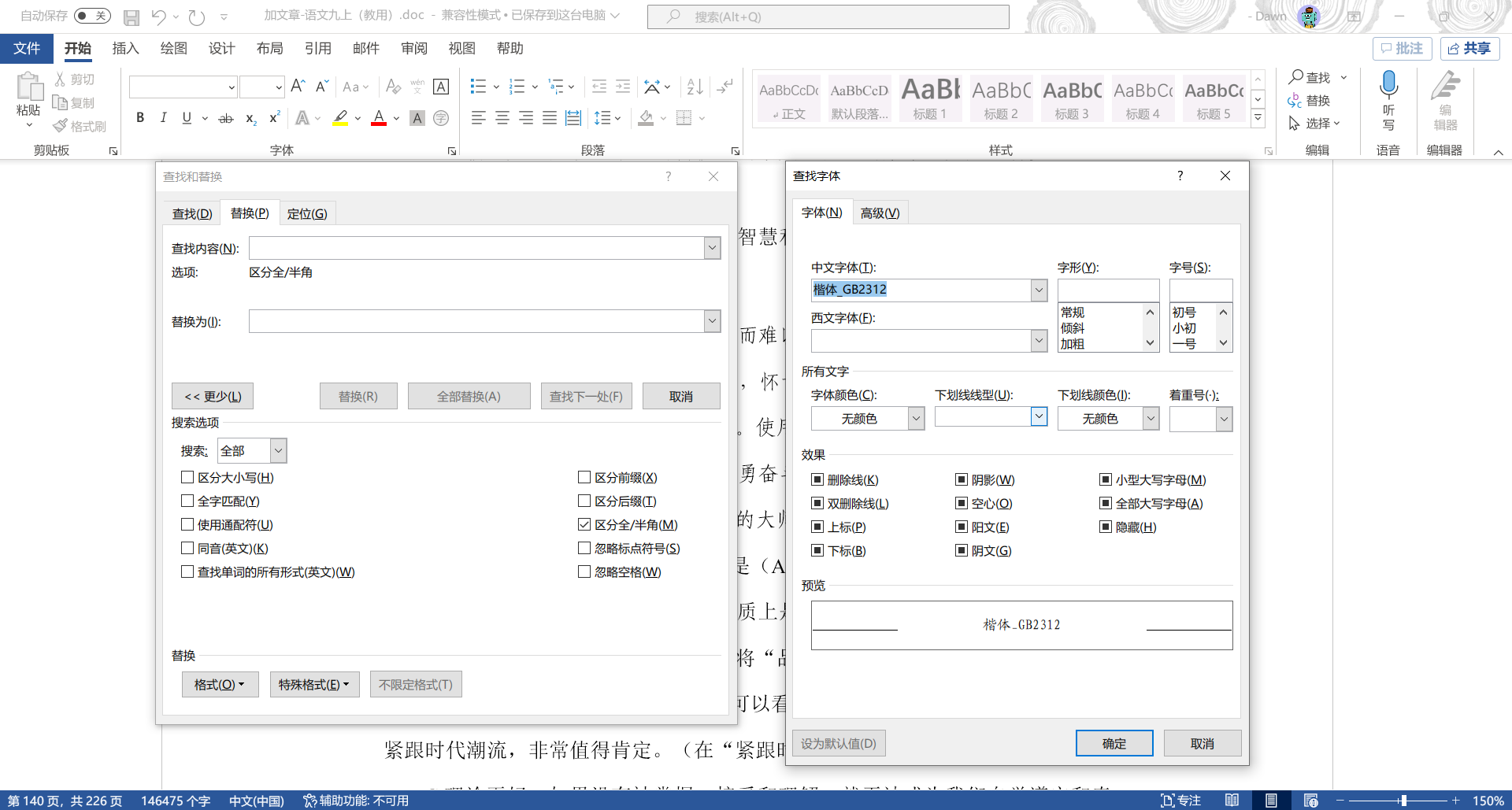
Task: Click the 查找内容 input field
Action: 476,248
